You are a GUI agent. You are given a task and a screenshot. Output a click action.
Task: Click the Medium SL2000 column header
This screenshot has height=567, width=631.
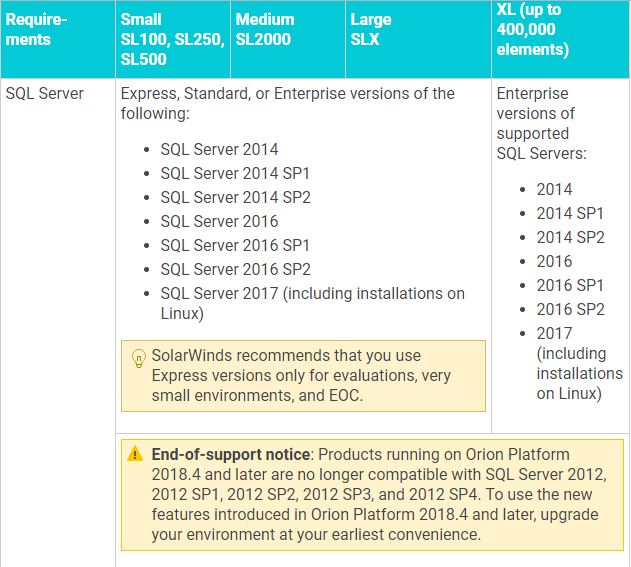click(265, 30)
